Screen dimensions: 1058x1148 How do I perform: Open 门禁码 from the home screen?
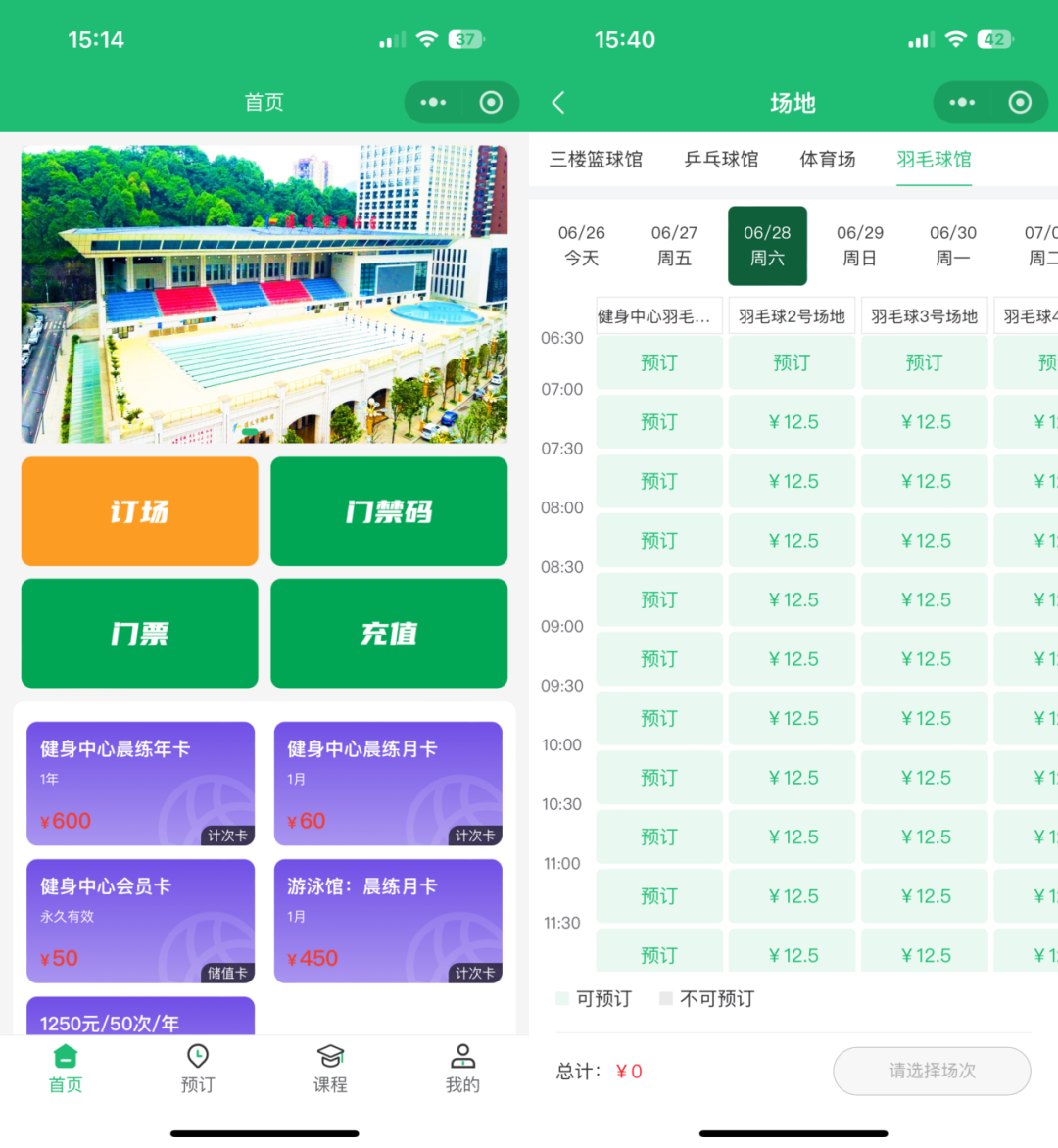click(389, 511)
